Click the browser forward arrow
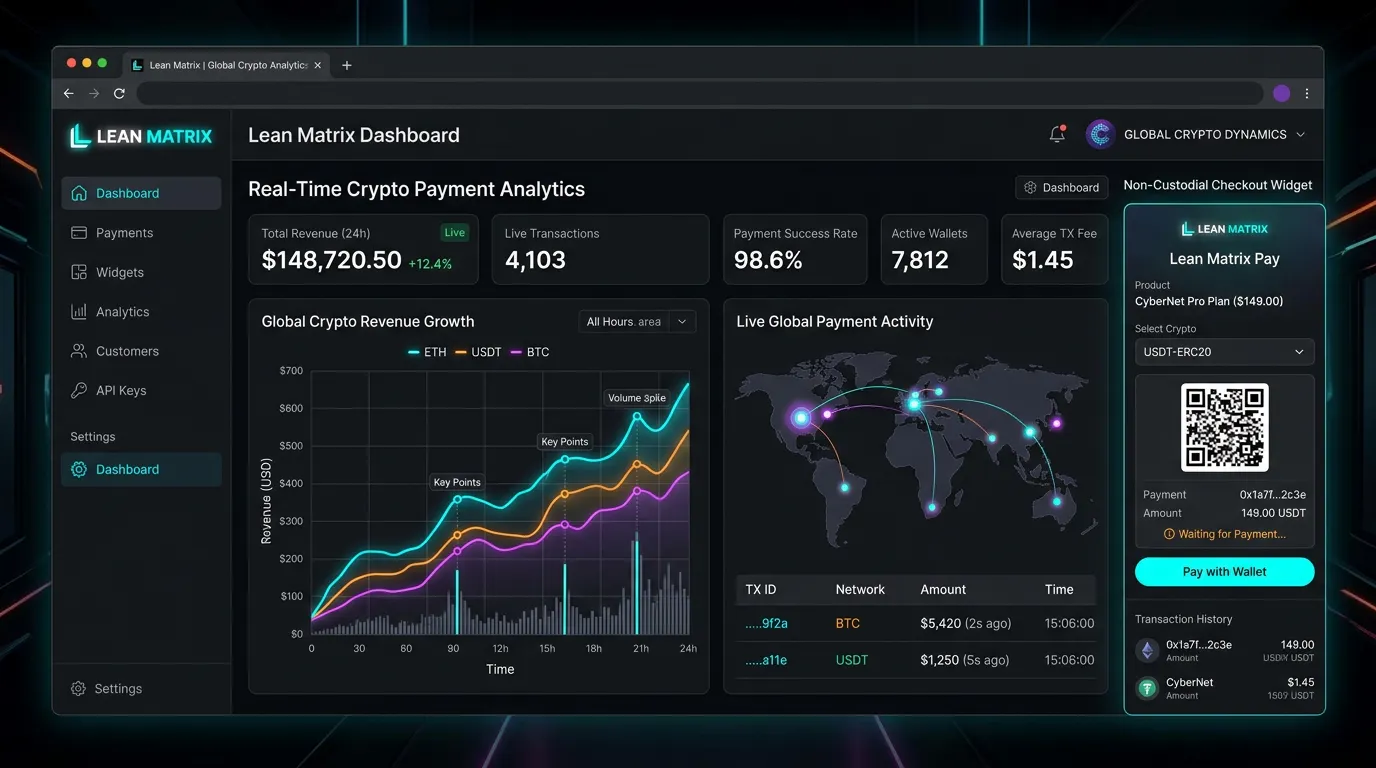The width and height of the screenshot is (1376, 768). tap(94, 93)
